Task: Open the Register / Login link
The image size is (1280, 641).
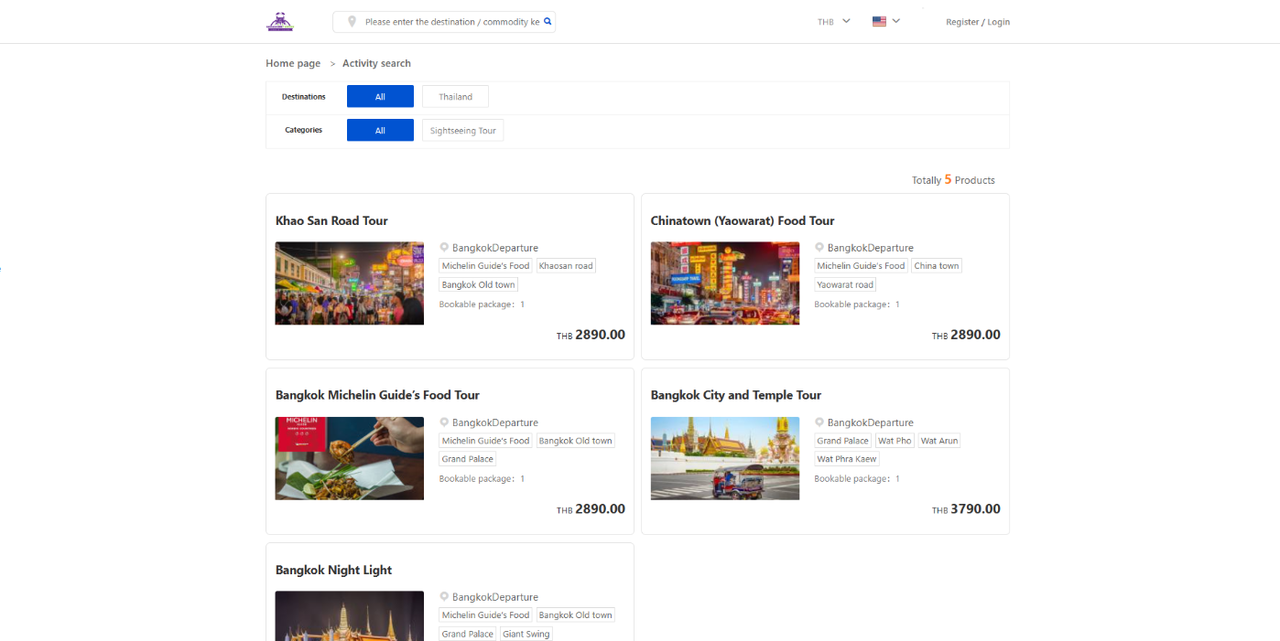Action: coord(977,22)
